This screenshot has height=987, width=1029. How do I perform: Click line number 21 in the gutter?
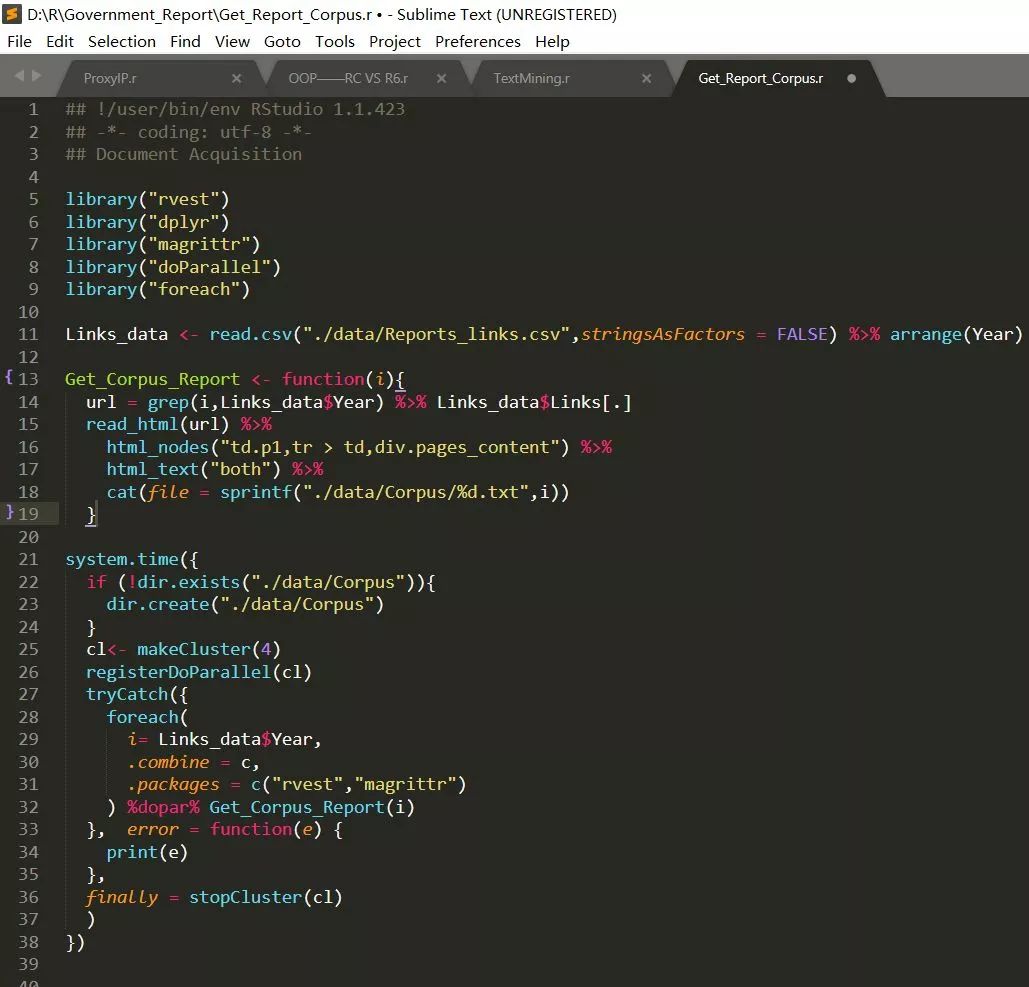[x=28, y=559]
